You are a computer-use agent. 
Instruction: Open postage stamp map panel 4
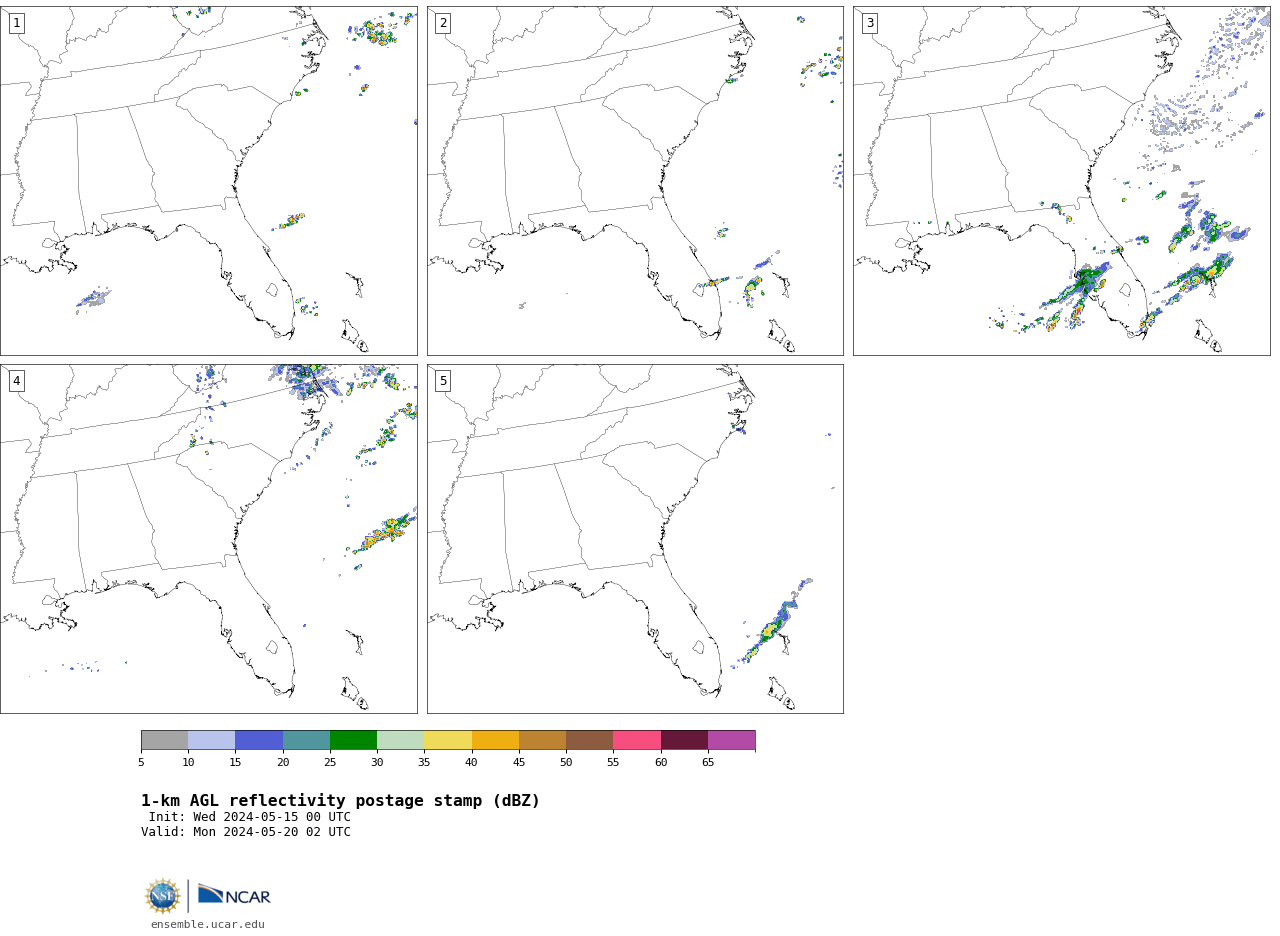(208, 539)
